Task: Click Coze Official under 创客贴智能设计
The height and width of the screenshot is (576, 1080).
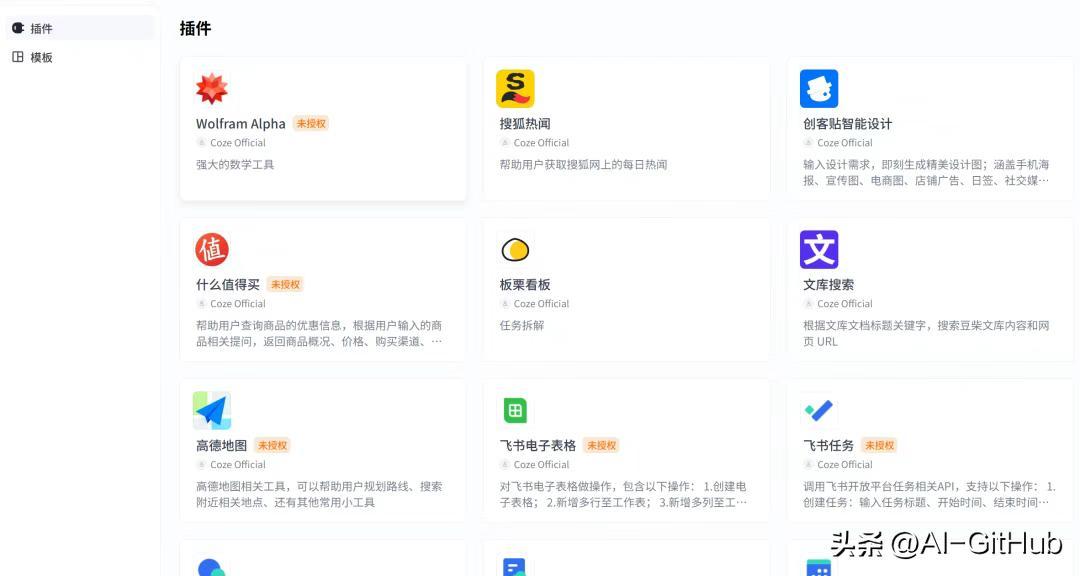Action: pyautogui.click(x=844, y=143)
